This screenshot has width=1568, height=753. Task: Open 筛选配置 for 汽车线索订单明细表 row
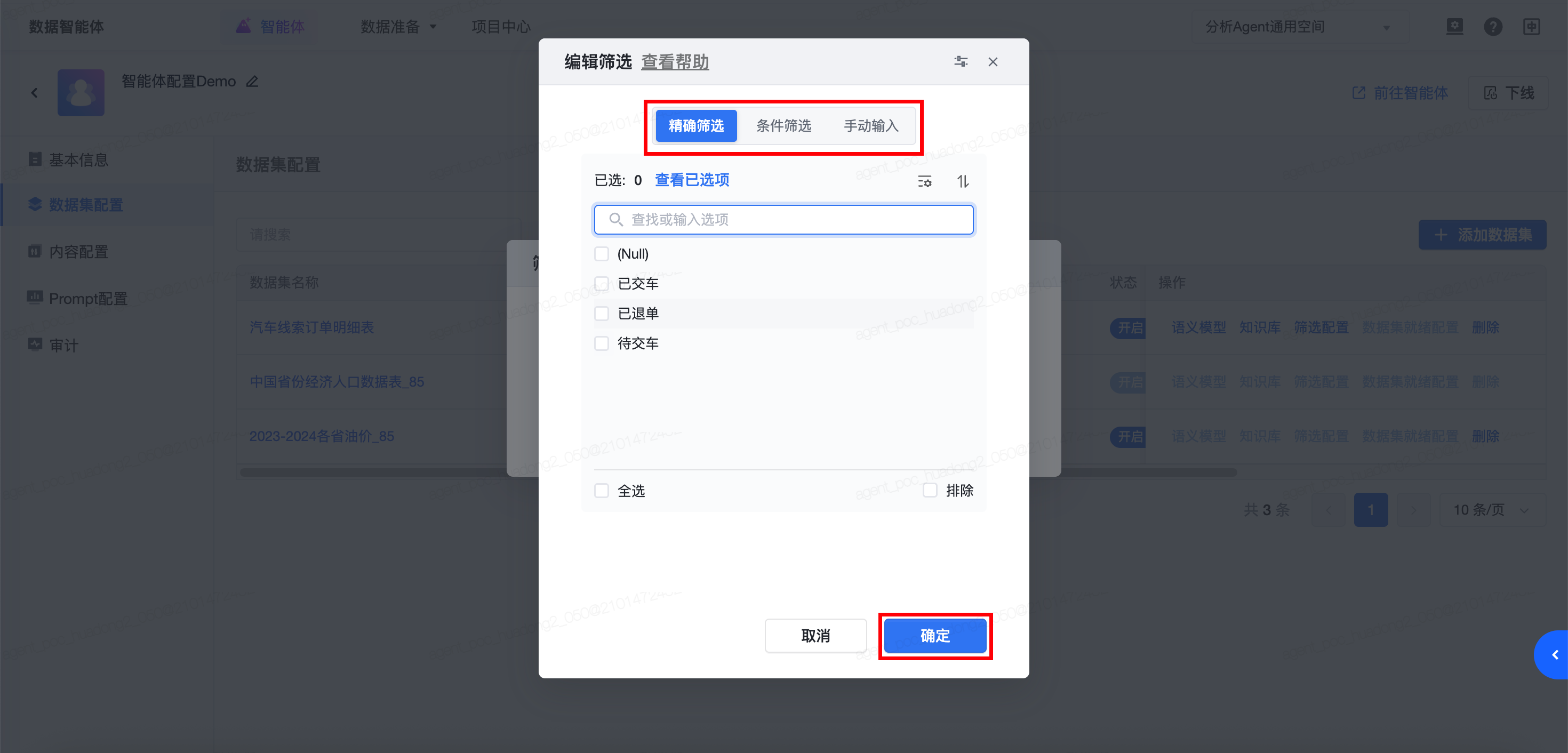(x=1321, y=327)
